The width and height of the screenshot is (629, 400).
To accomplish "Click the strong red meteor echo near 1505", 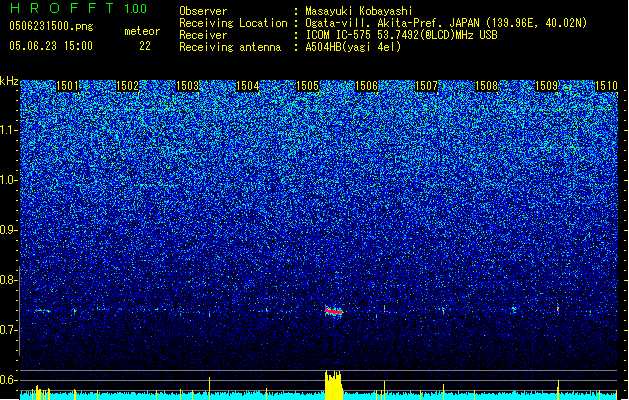I will click(x=333, y=311).
